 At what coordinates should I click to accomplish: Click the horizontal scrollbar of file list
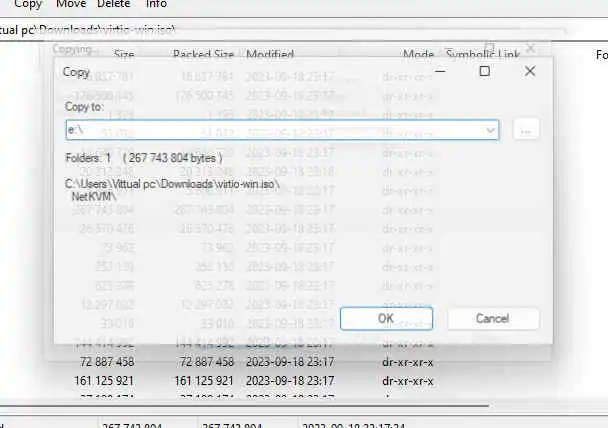244,406
